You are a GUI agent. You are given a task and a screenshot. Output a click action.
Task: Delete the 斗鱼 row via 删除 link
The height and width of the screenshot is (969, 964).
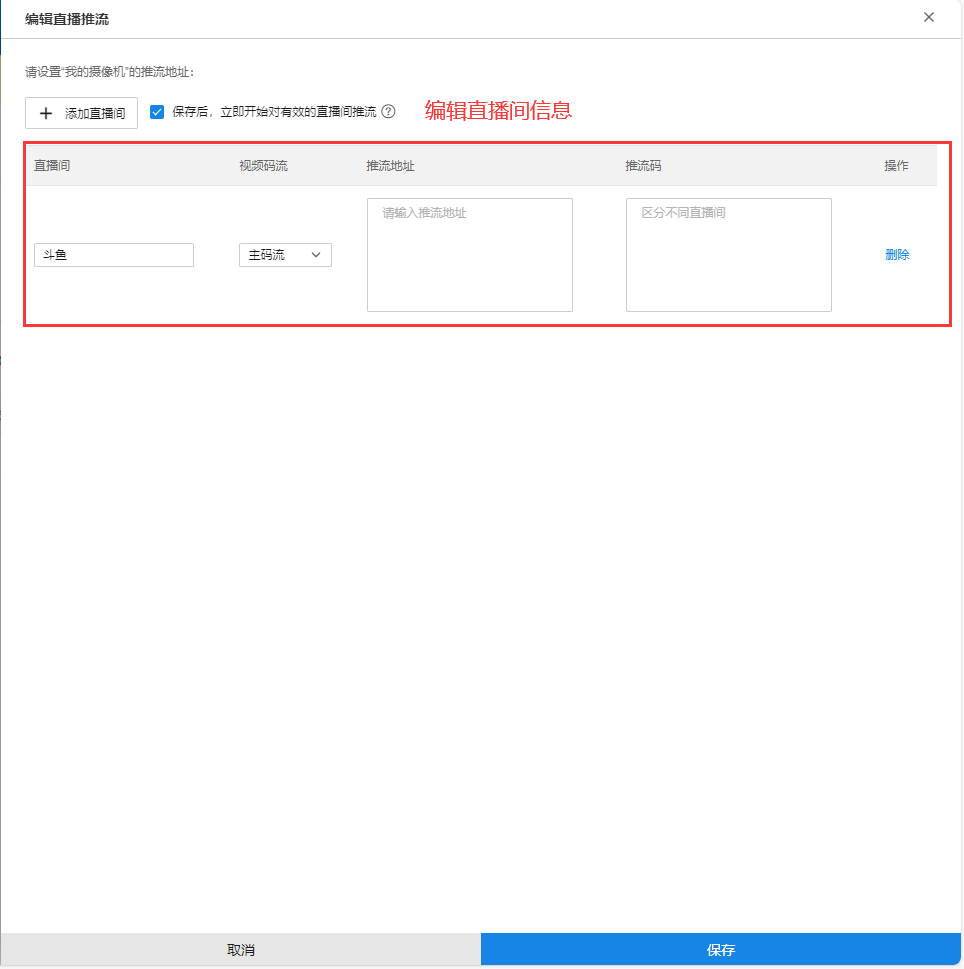point(897,255)
